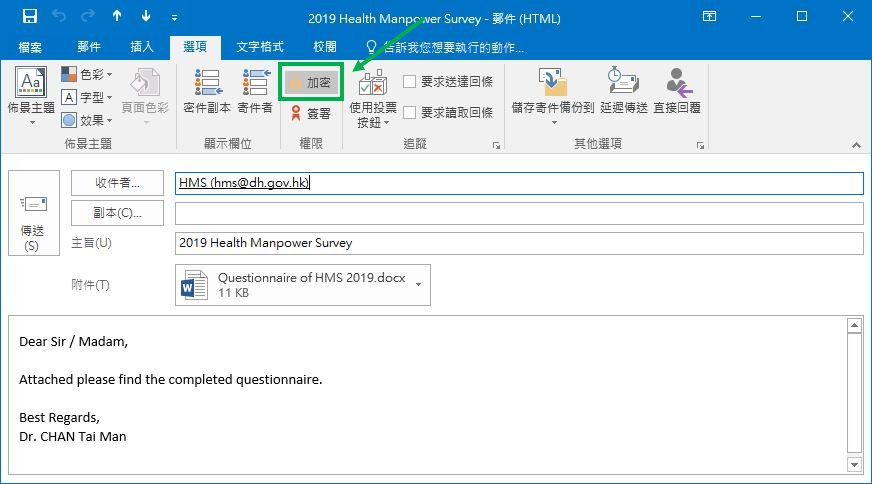Collapse the ribbon with the chevron
This screenshot has width=872, height=484.
pos(856,145)
